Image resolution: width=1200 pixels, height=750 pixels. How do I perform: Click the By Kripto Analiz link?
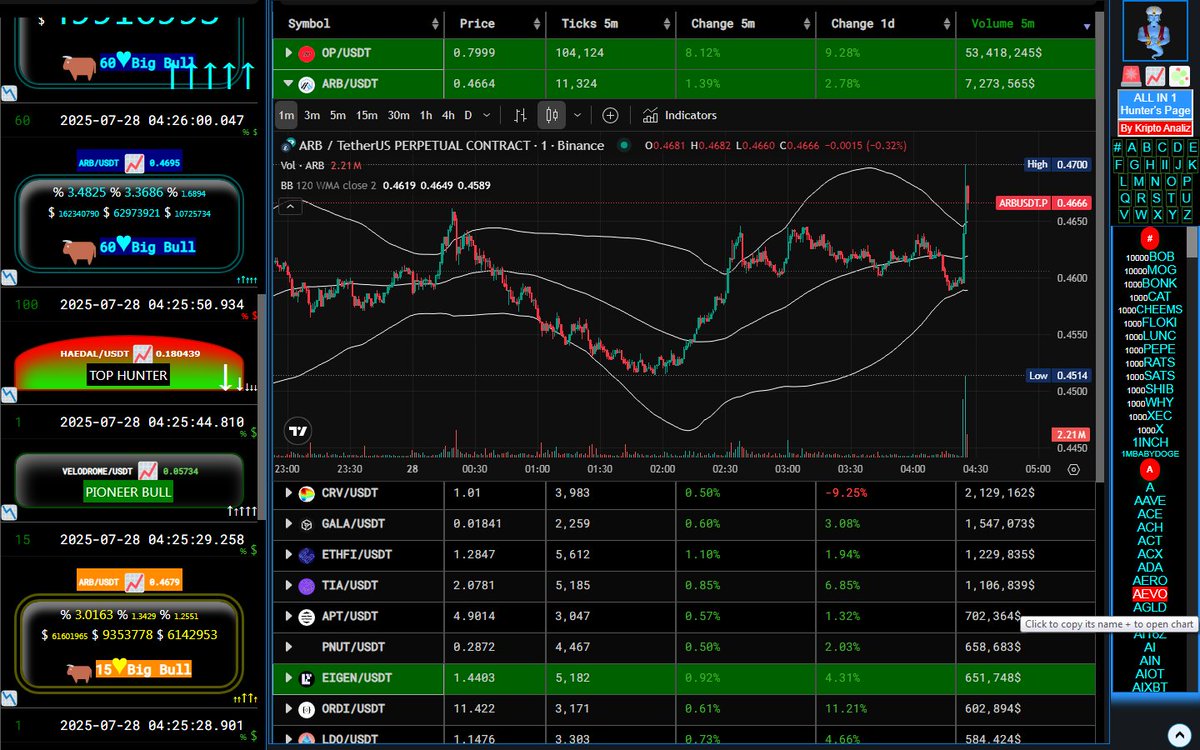click(1154, 128)
